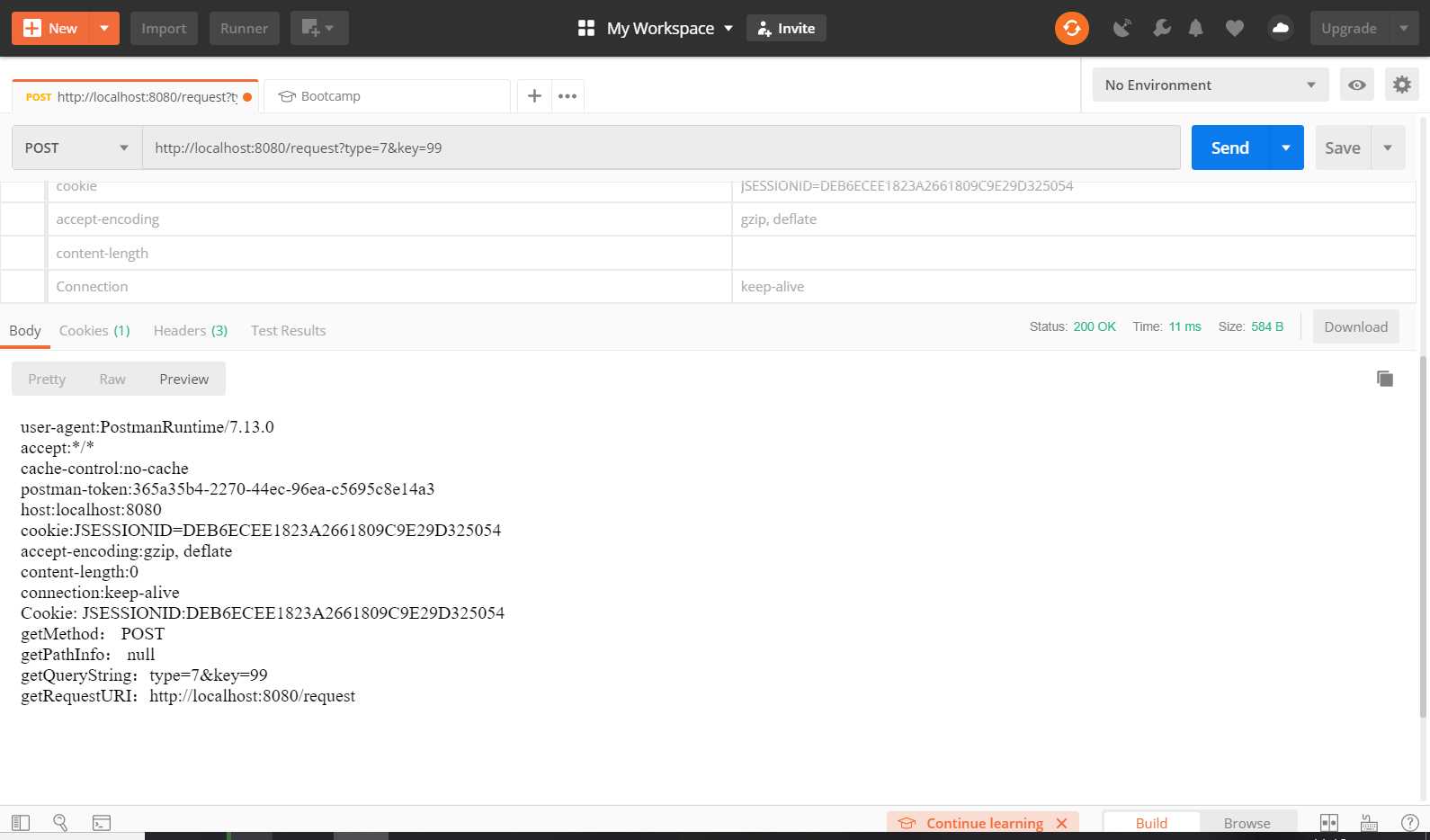
Task: Open the Send options dropdown arrow
Action: tap(1286, 147)
